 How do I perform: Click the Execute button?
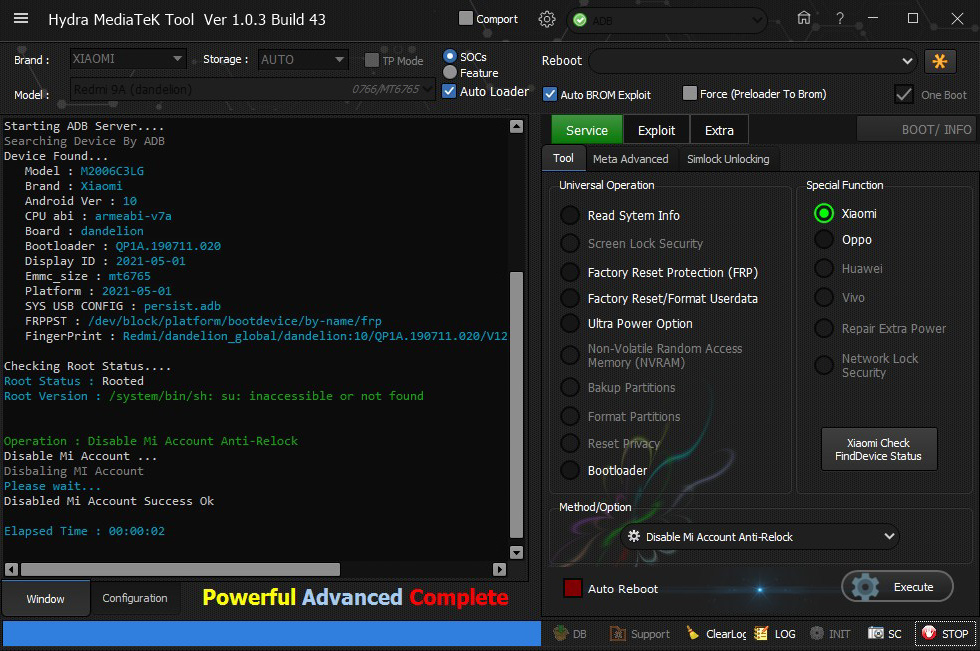tap(897, 587)
